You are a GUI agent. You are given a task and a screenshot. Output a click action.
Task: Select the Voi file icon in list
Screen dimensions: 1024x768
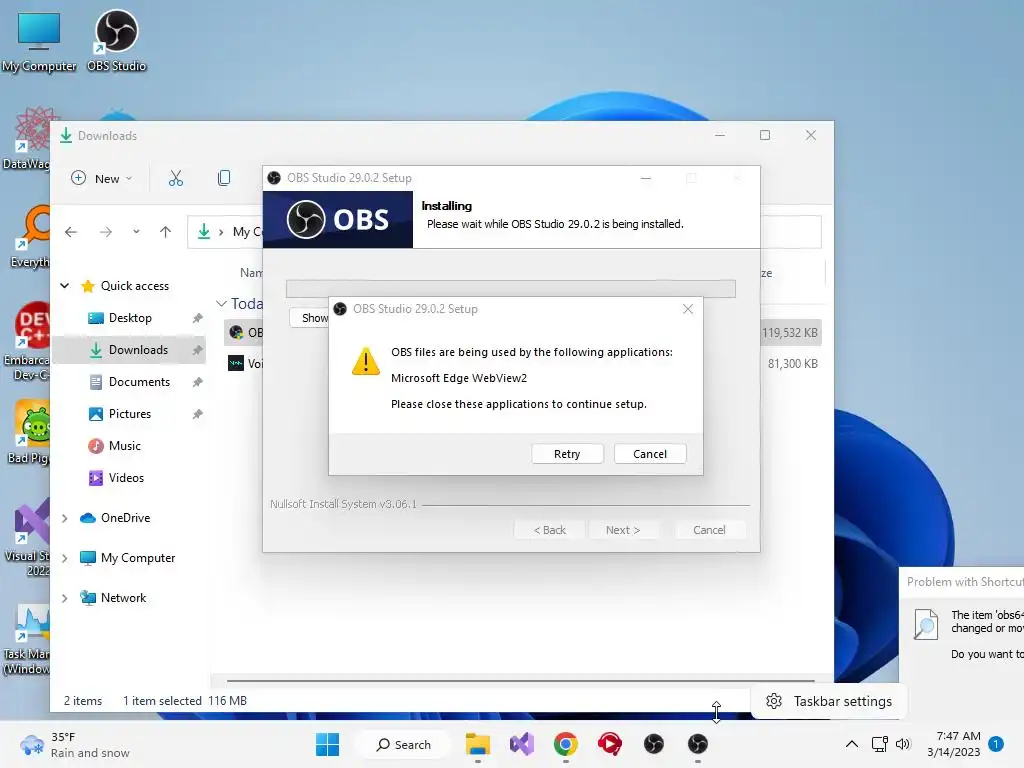236,363
